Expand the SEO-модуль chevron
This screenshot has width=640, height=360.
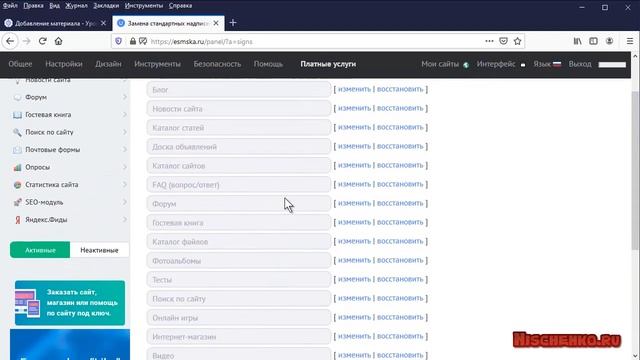coord(124,202)
